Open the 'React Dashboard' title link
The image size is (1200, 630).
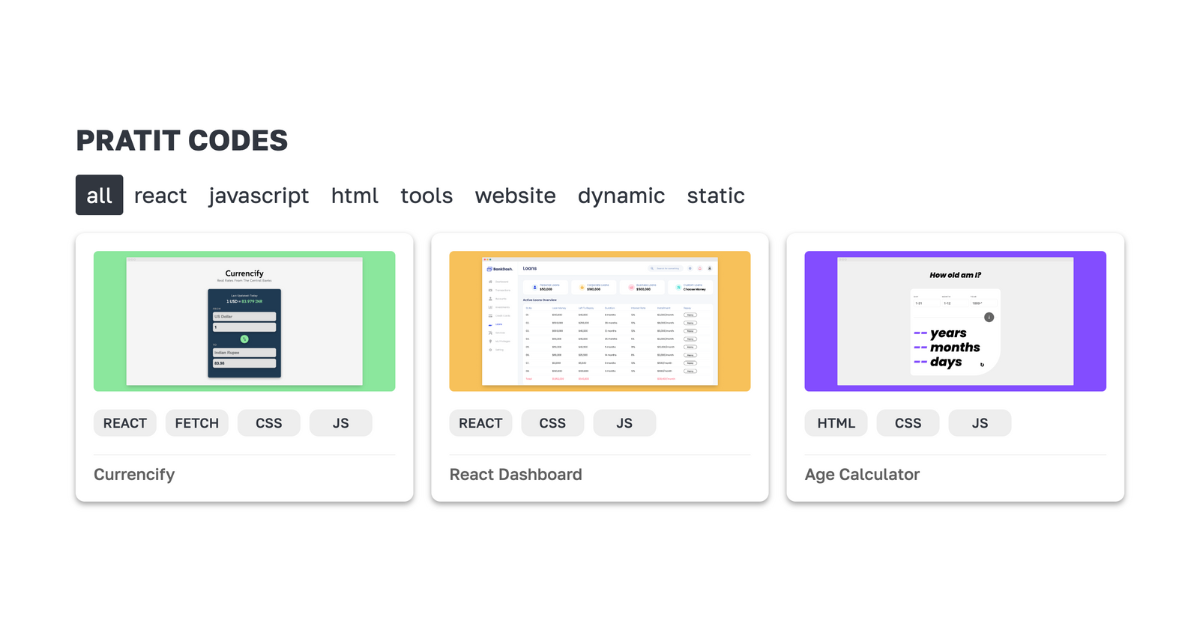pos(515,474)
